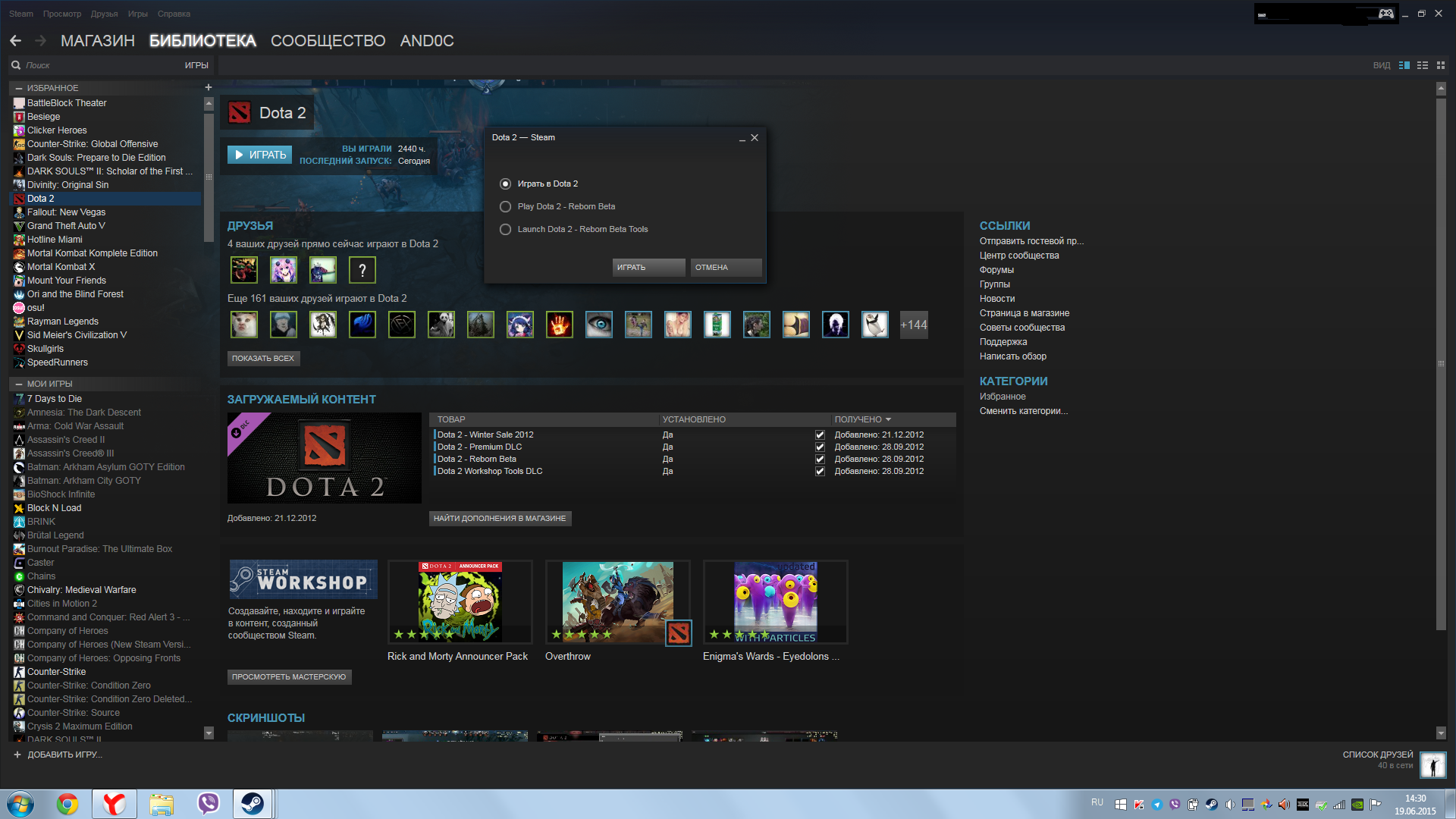Image resolution: width=1456 pixels, height=819 pixels.
Task: Click ПОКАЗАТЬ ВСЕХ friends button
Action: (263, 359)
